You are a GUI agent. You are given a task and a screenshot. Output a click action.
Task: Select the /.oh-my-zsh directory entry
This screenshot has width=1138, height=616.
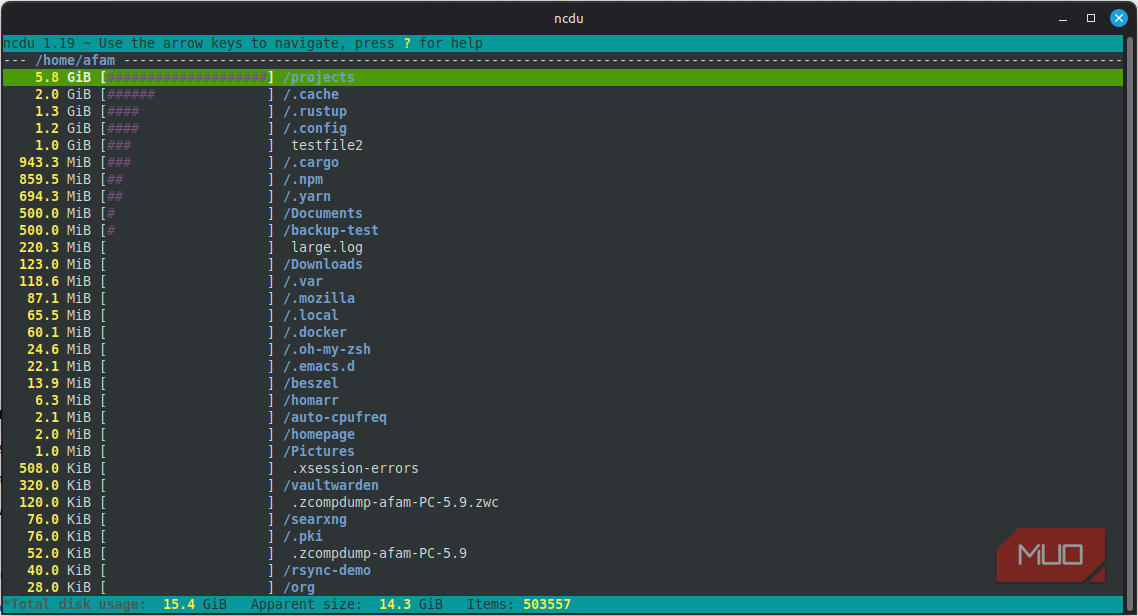tap(327, 349)
